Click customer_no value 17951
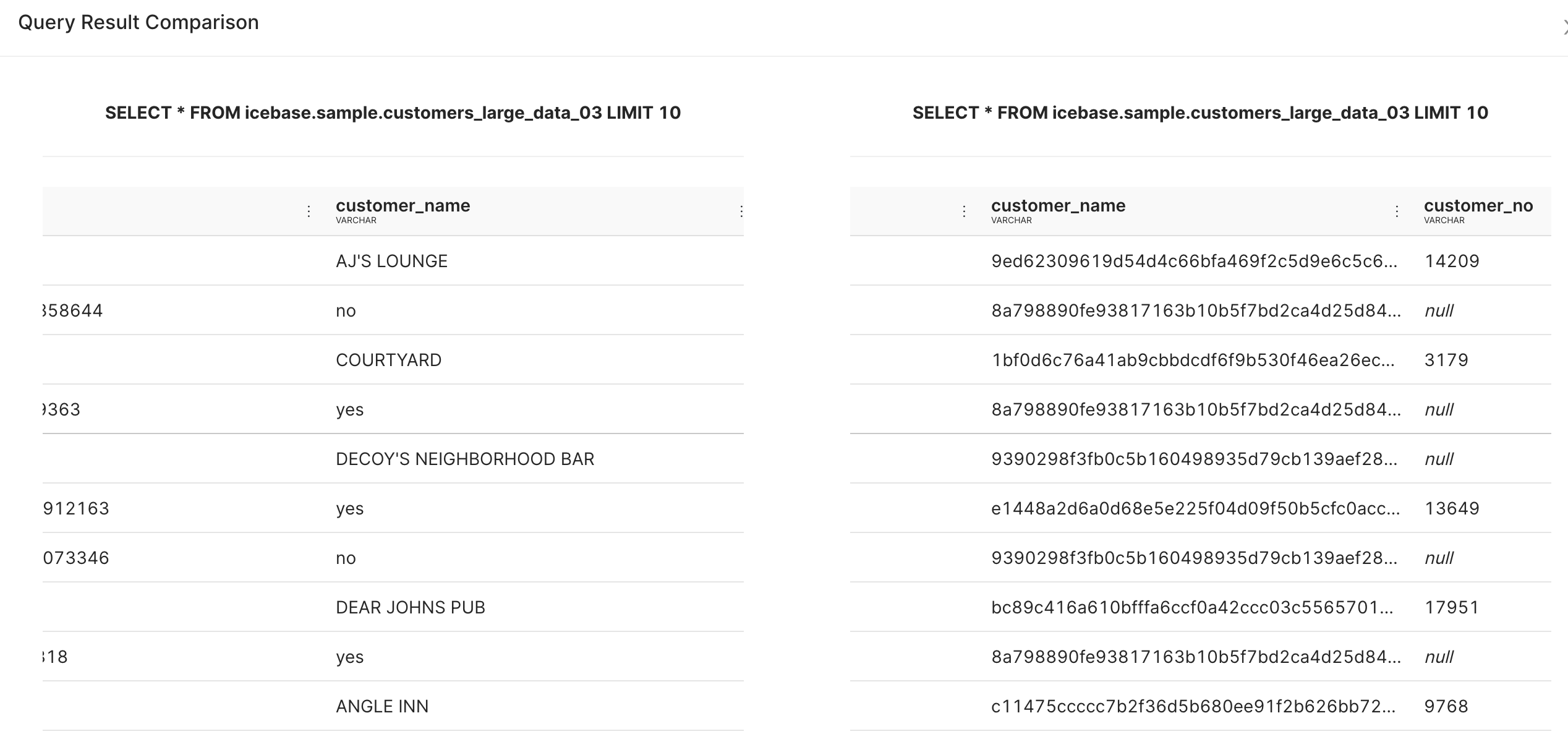 coord(1452,607)
